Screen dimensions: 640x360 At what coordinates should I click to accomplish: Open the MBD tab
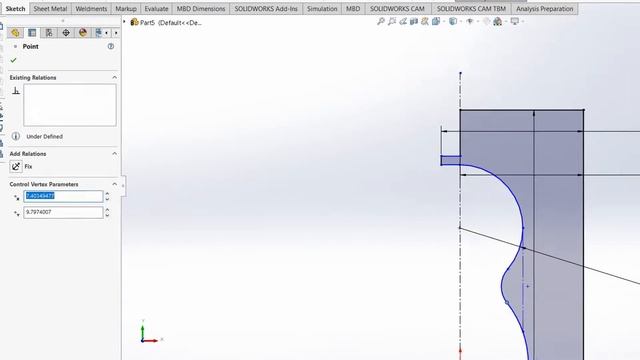[x=353, y=9]
